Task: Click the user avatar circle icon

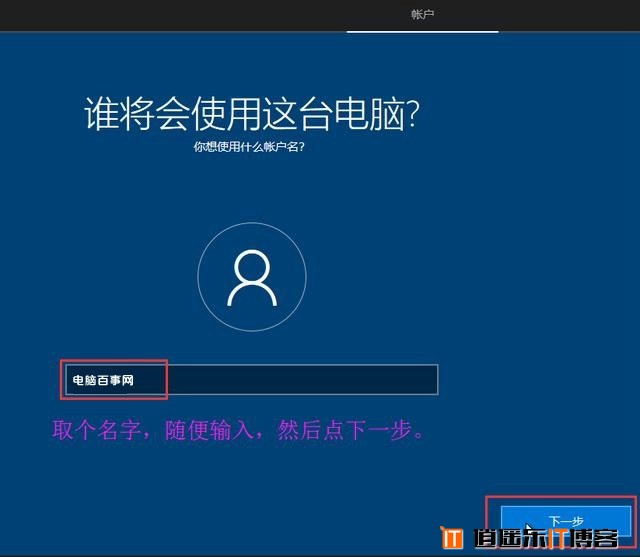Action: click(252, 276)
